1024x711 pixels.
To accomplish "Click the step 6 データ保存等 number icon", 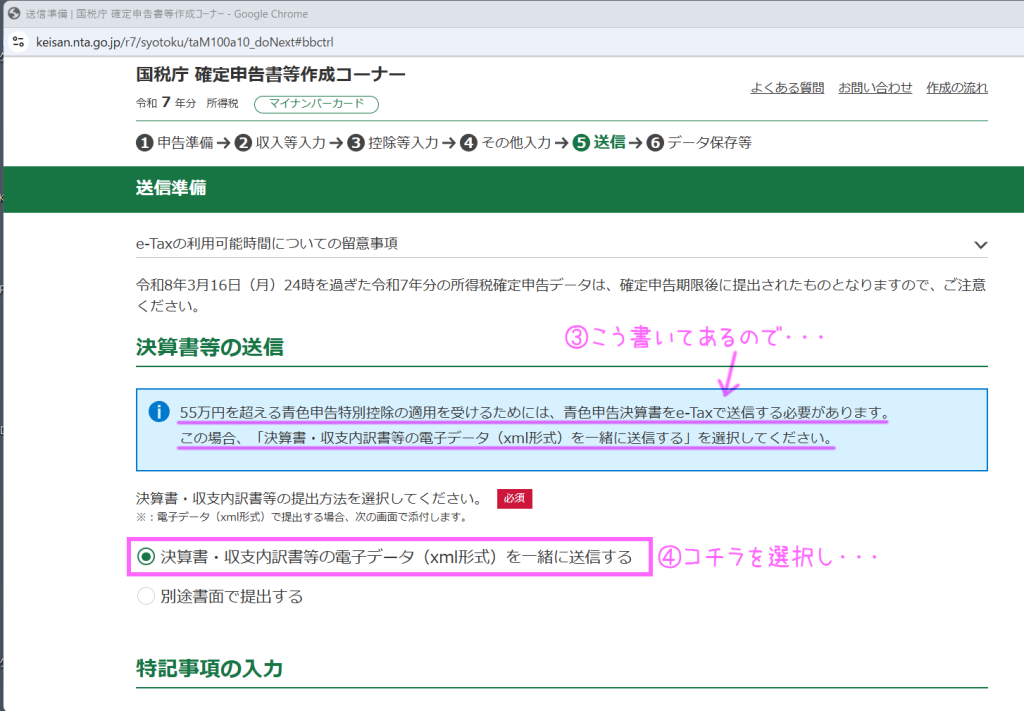I will coord(655,143).
